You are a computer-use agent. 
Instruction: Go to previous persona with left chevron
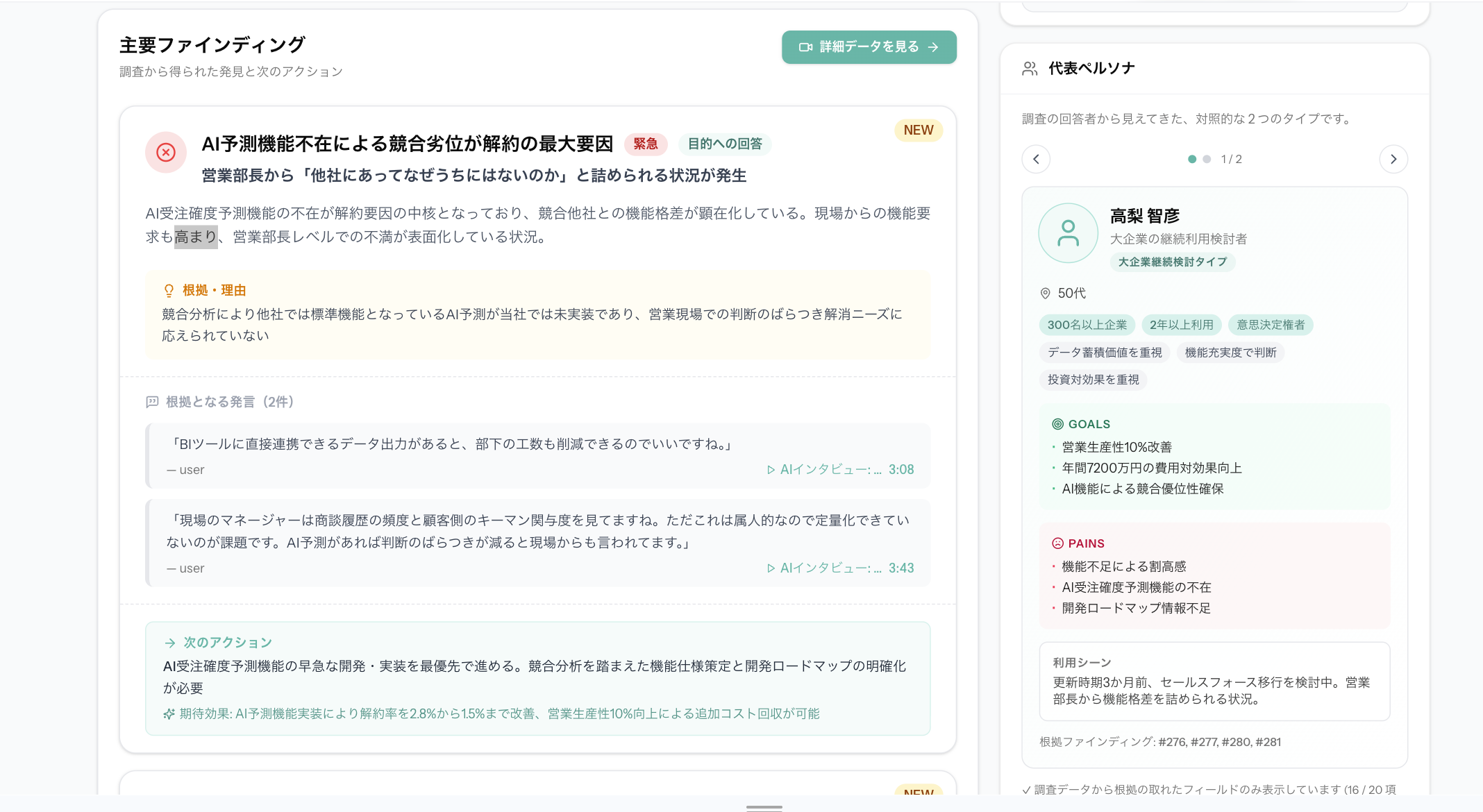(1036, 159)
